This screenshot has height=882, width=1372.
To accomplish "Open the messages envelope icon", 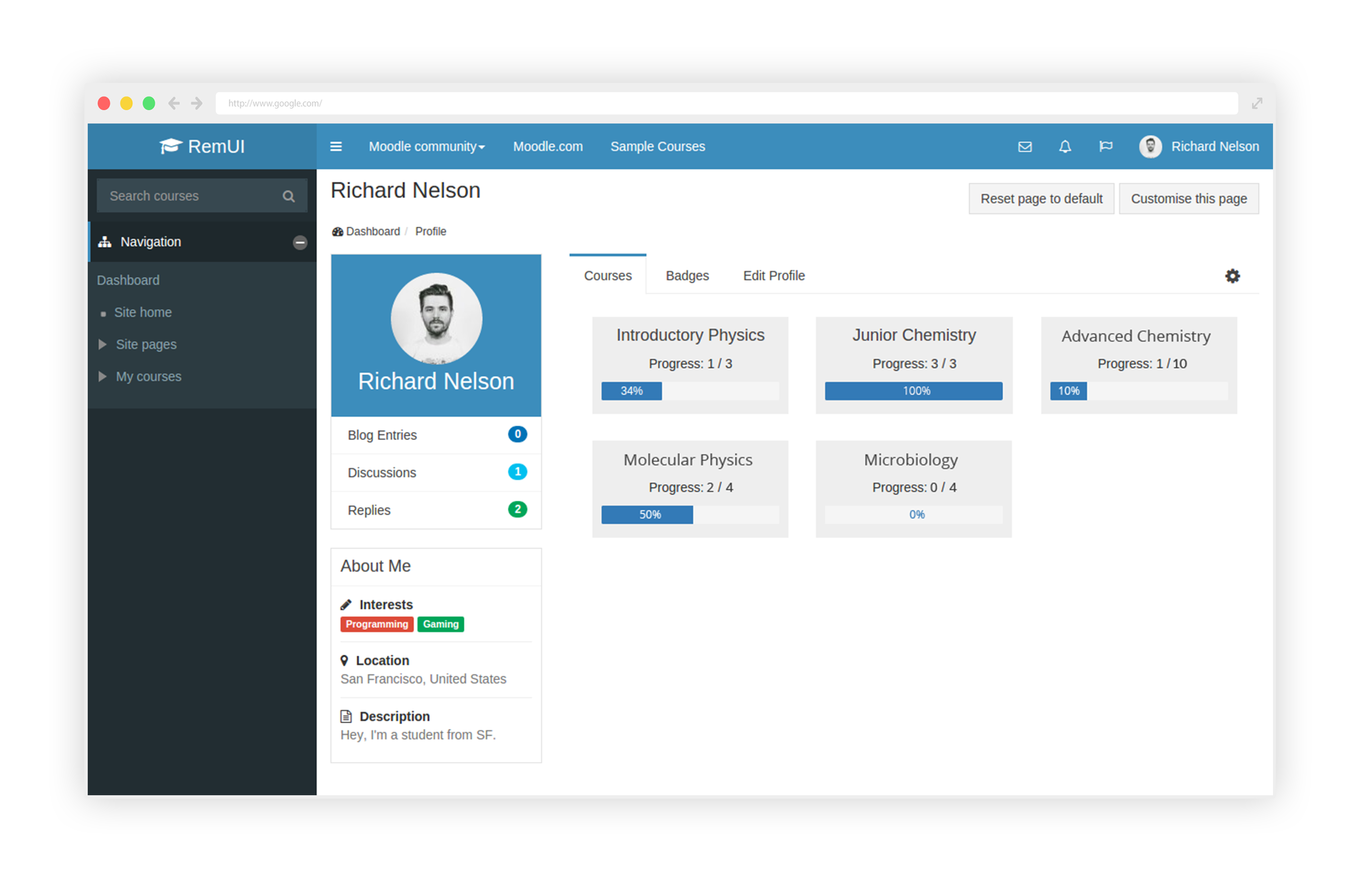I will tap(1025, 147).
